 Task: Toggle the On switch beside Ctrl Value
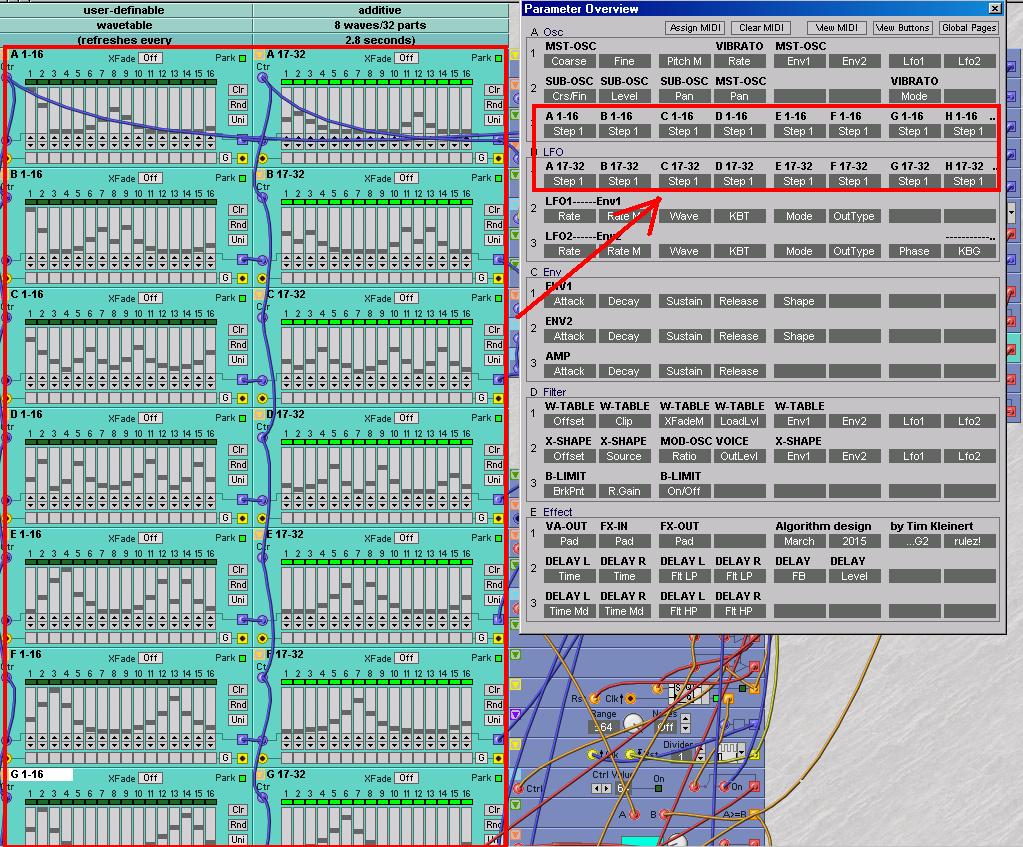(x=658, y=788)
